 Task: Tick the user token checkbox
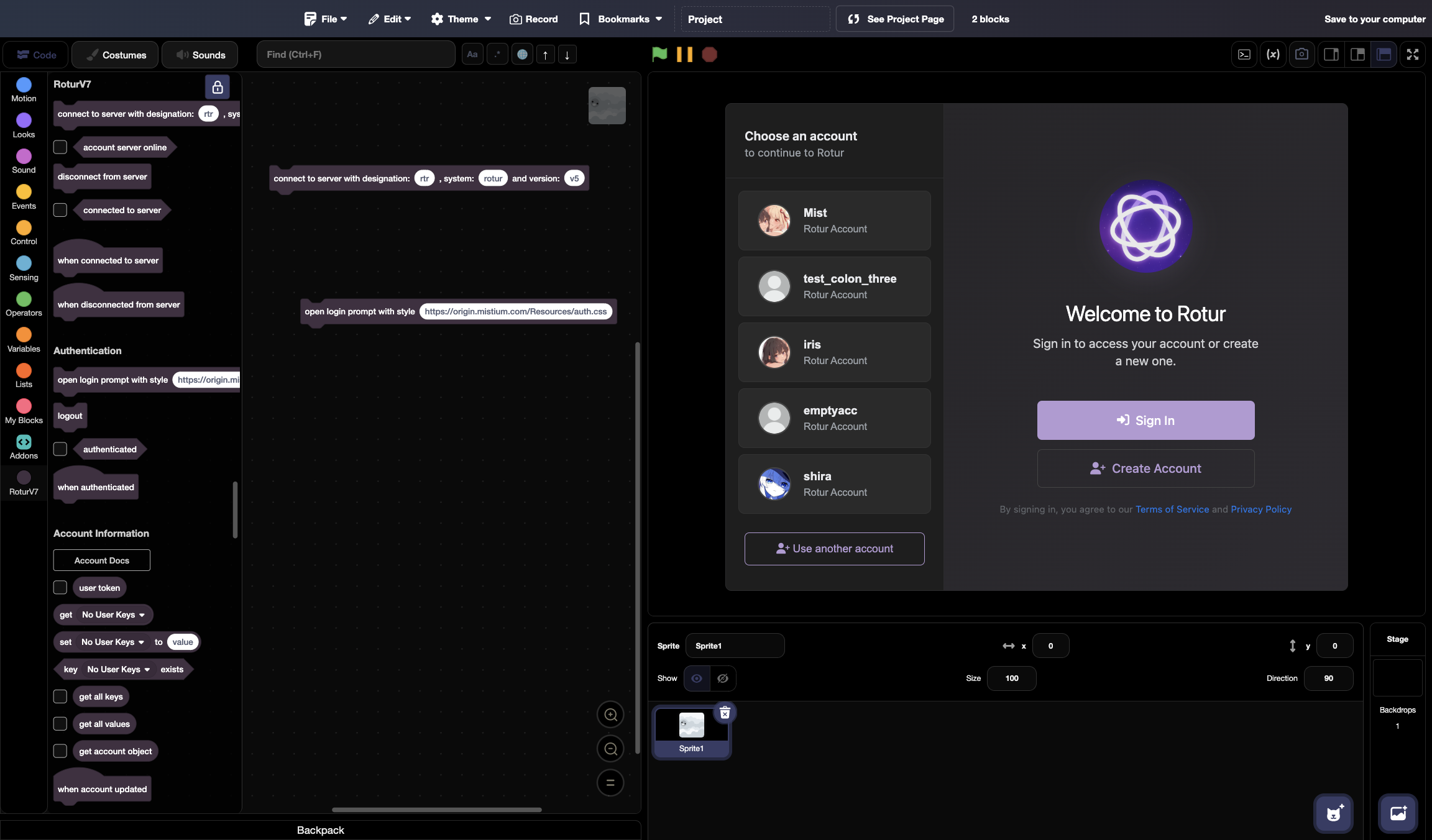point(60,588)
